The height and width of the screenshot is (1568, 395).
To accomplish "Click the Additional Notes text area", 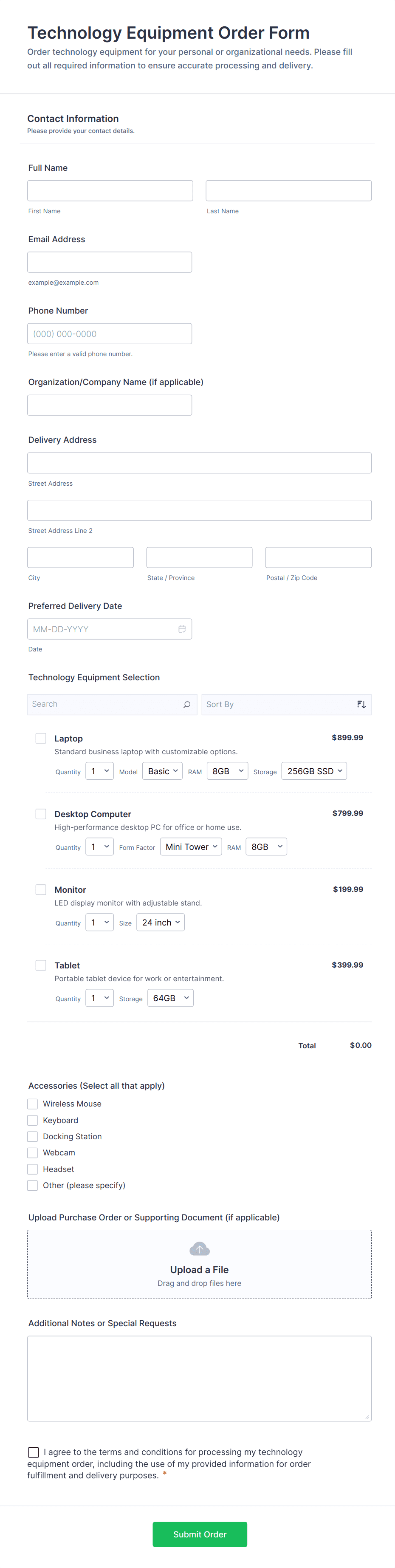I will [x=199, y=1379].
